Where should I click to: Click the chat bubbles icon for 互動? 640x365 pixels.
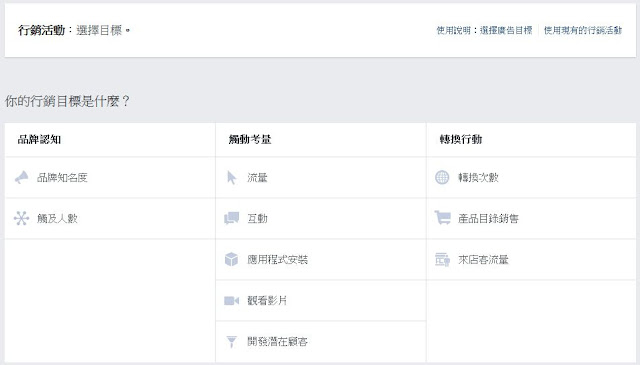pyautogui.click(x=231, y=218)
